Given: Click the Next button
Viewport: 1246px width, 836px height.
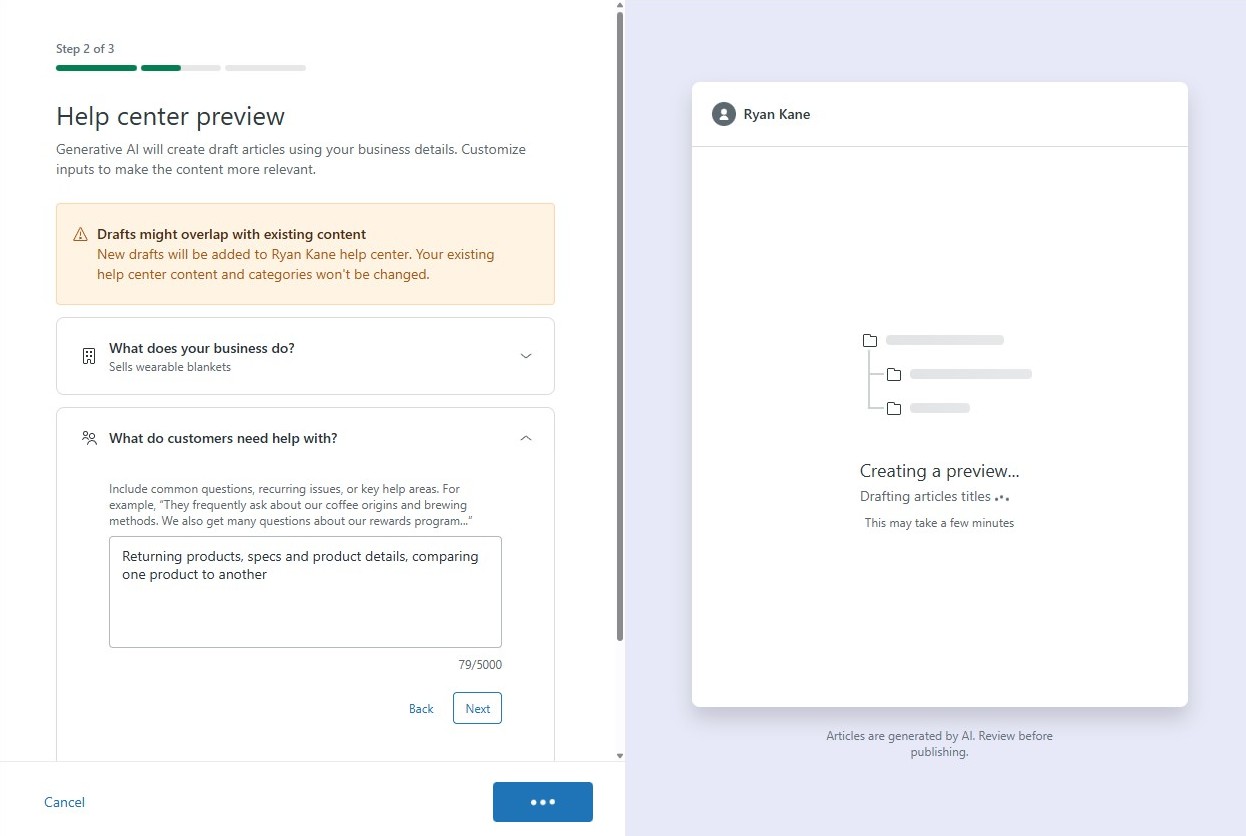Looking at the screenshot, I should pos(477,708).
